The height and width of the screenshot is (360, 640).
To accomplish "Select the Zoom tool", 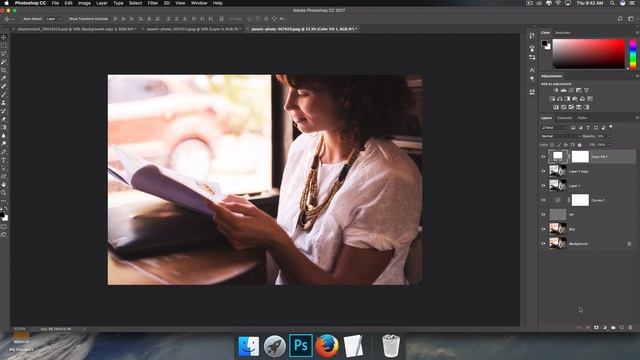I will tap(4, 193).
